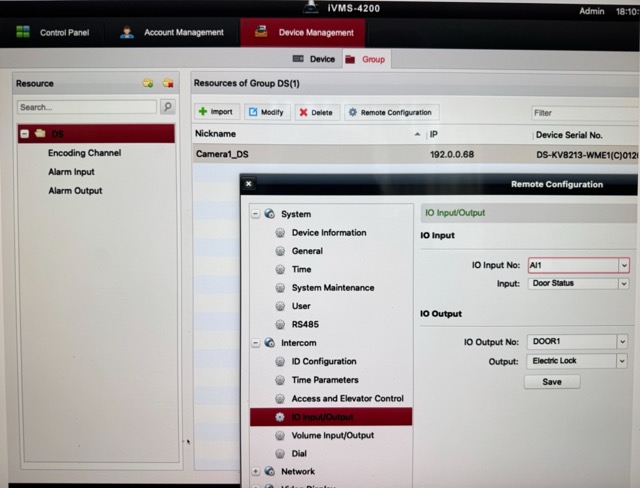Collapse the System tree node
This screenshot has width=640, height=488.
click(256, 214)
